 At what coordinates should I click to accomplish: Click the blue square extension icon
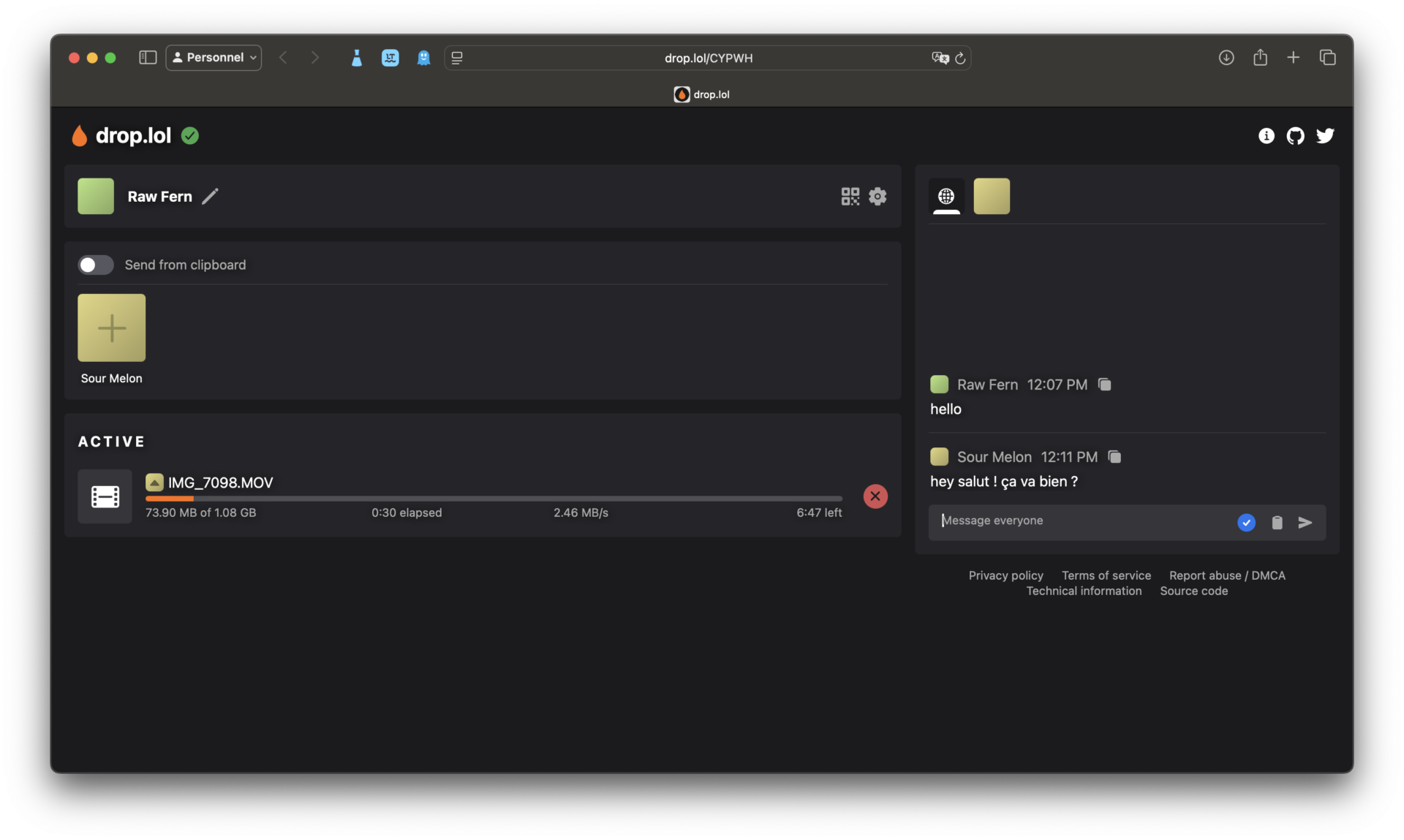(390, 58)
